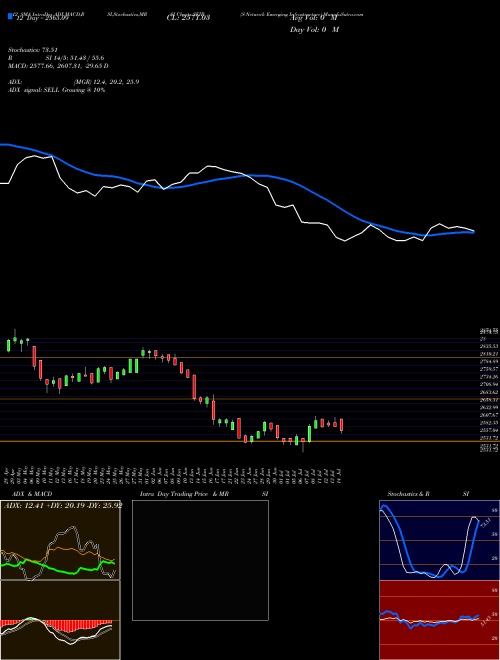Click the blue-background Stochastics chart panel

tap(439, 540)
